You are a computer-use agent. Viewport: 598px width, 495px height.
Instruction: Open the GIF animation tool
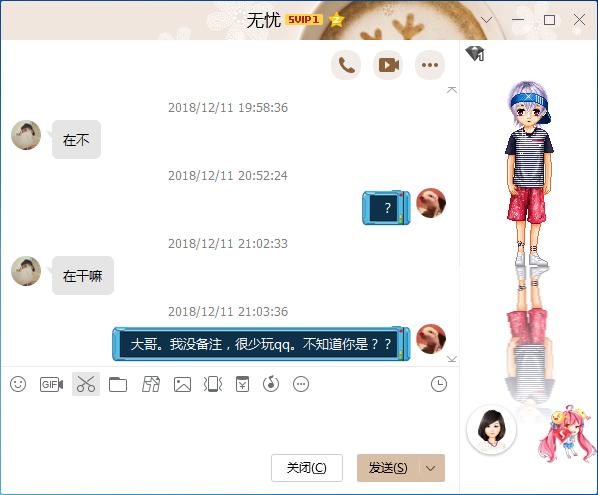(x=51, y=384)
